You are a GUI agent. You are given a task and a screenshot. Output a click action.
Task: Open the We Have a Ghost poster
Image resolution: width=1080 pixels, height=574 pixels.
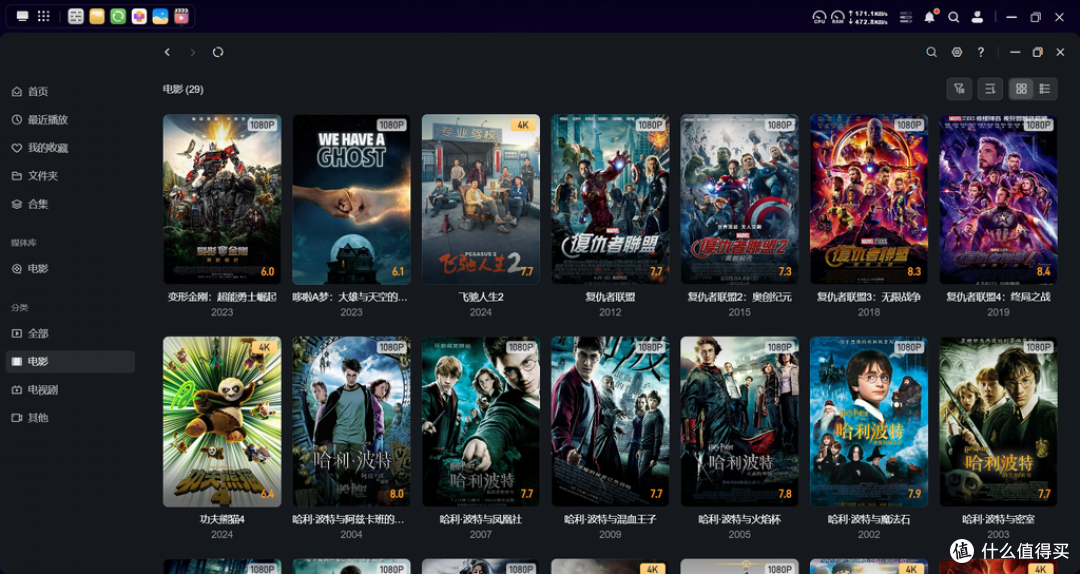[351, 199]
